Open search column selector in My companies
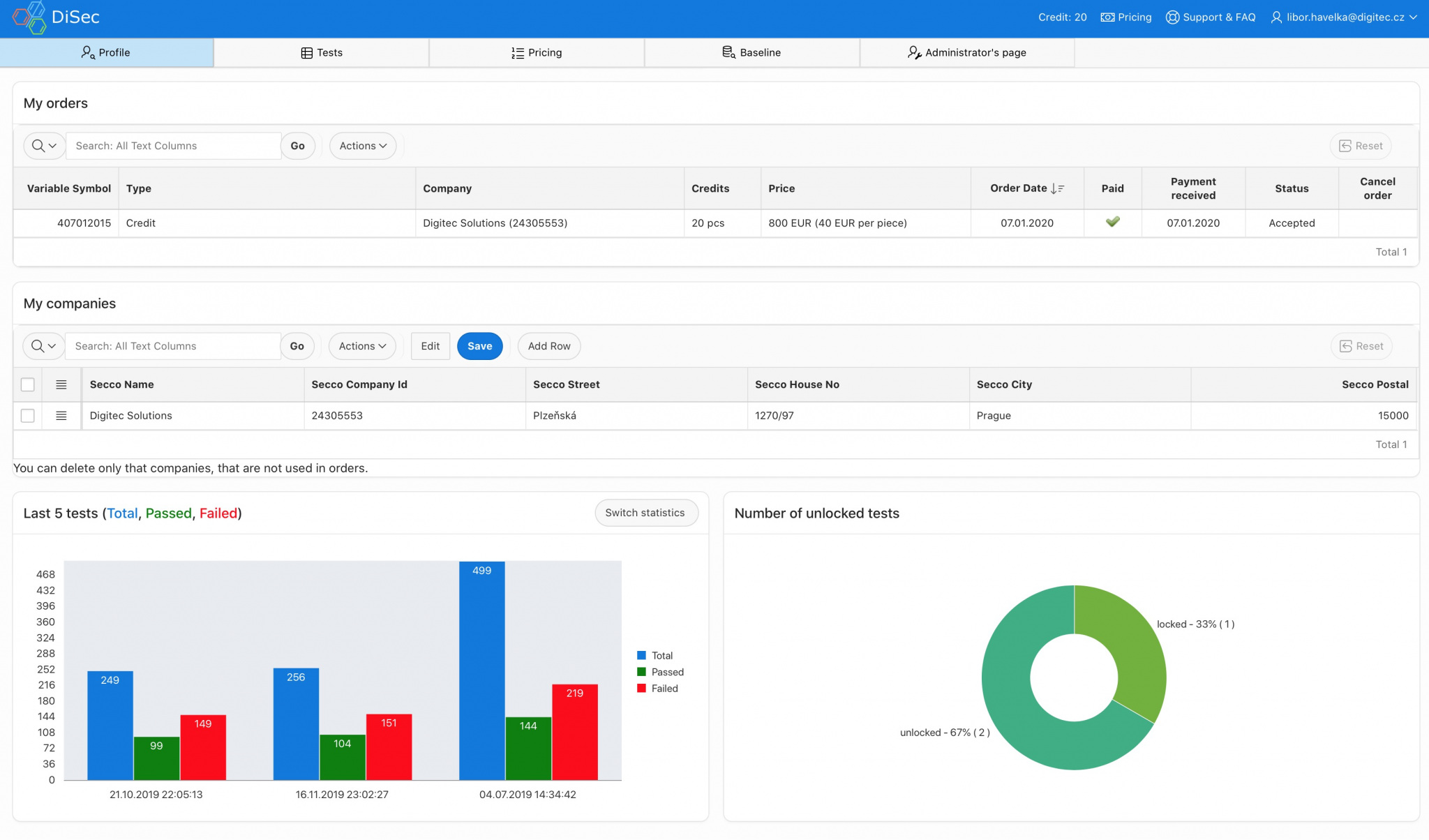 43,346
